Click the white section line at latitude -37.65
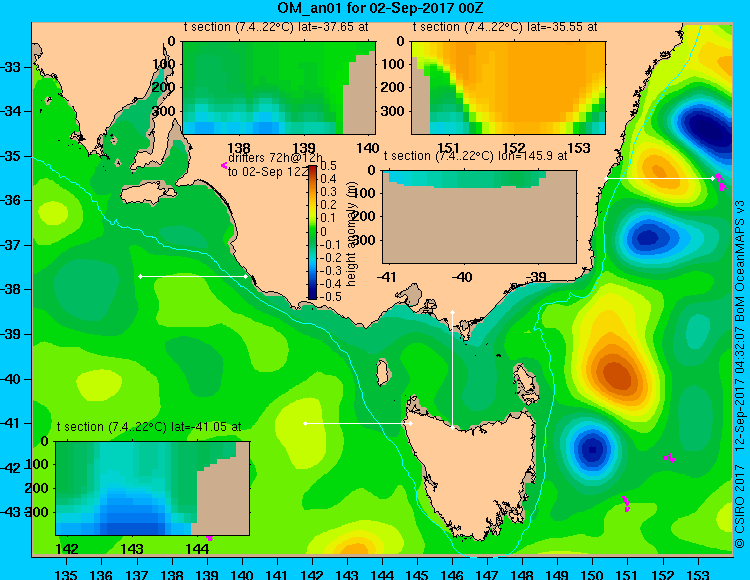 coord(193,276)
